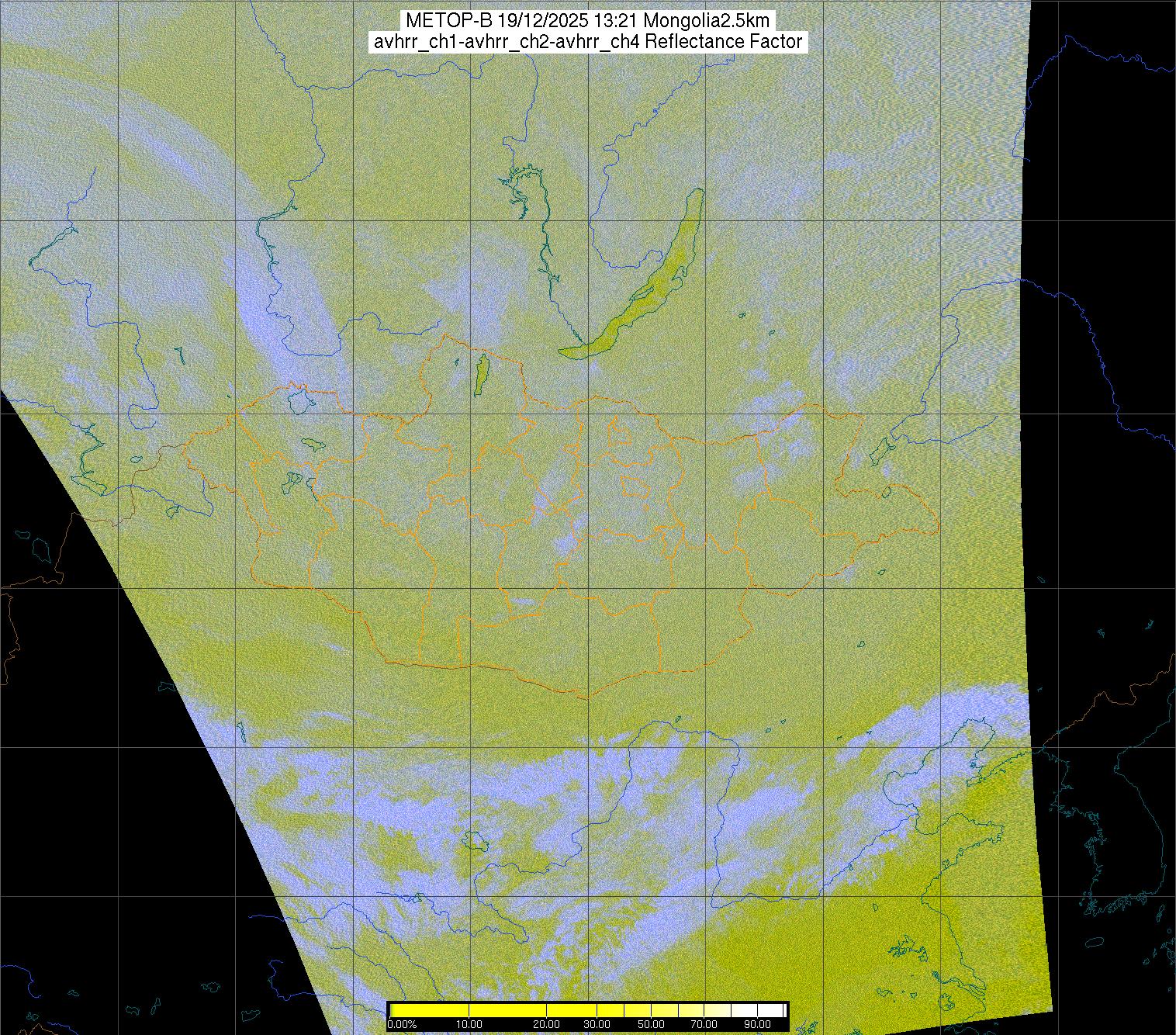Image resolution: width=1176 pixels, height=1035 pixels.
Task: Pick the white end of the colorbar
Action: coord(772,1009)
